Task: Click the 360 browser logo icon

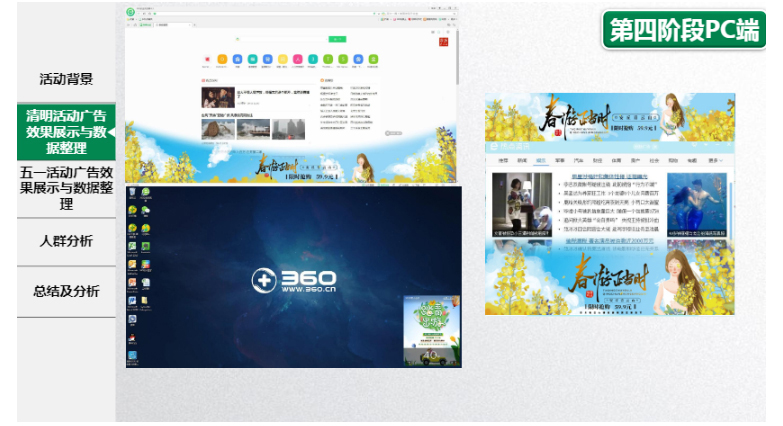Action: tap(131, 12)
